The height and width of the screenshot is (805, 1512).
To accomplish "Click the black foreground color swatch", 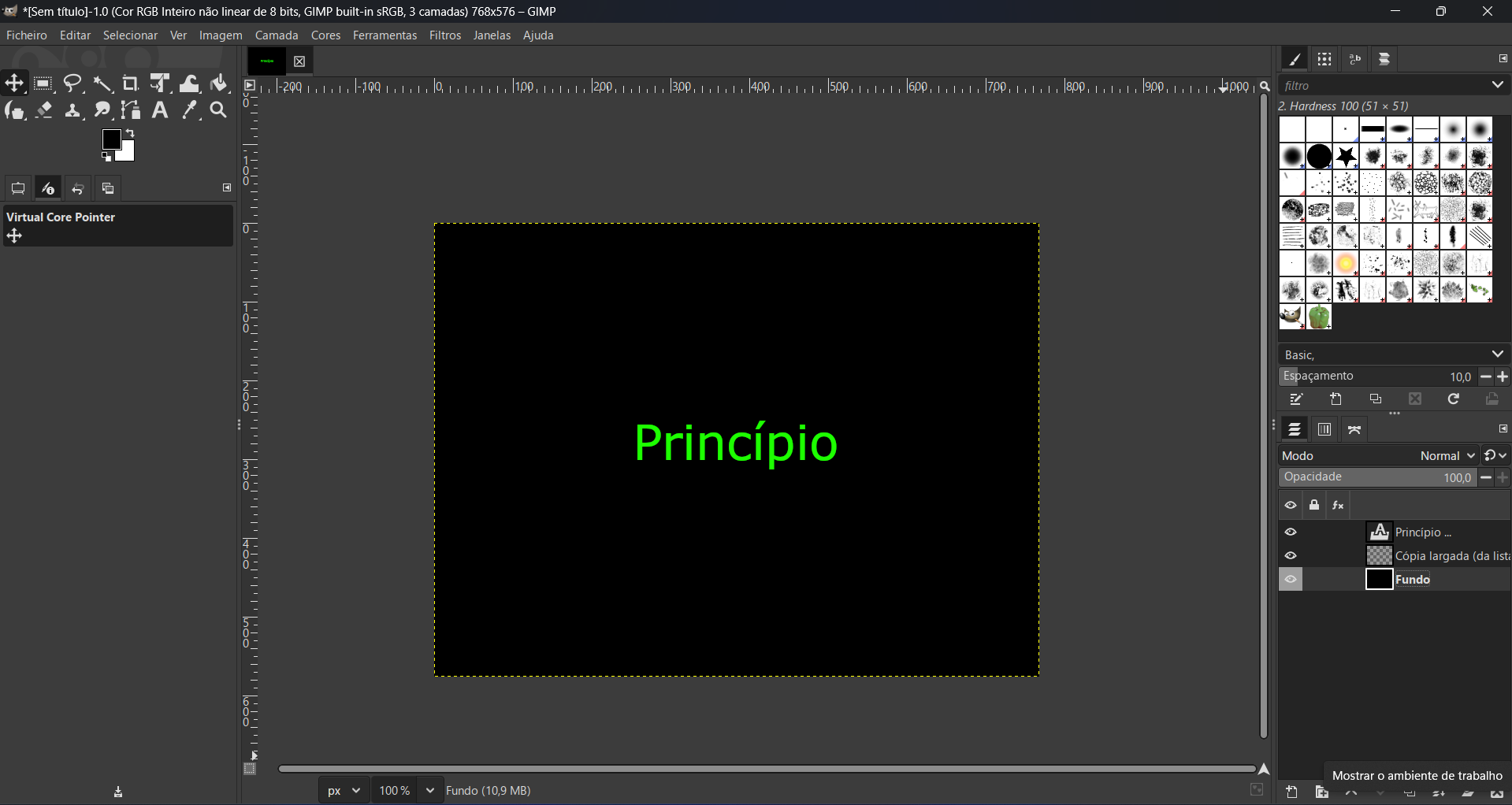I will tap(112, 139).
